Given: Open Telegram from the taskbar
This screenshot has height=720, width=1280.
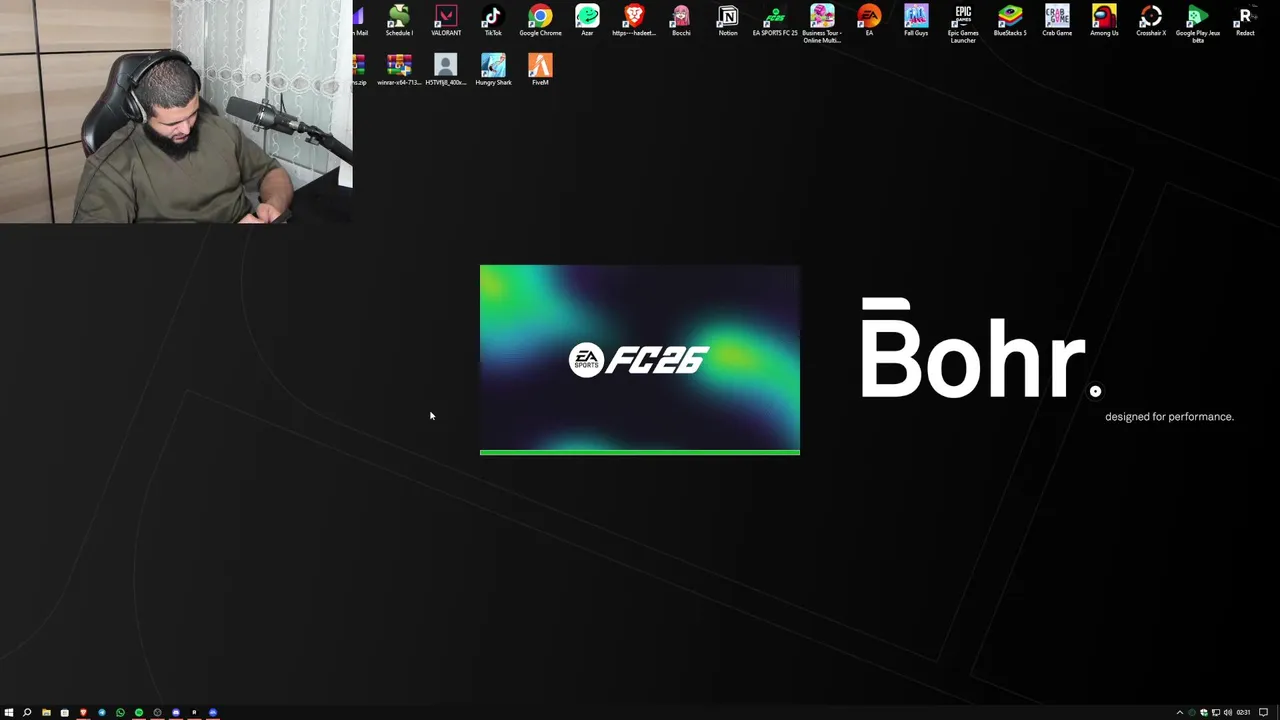Looking at the screenshot, I should [102, 712].
